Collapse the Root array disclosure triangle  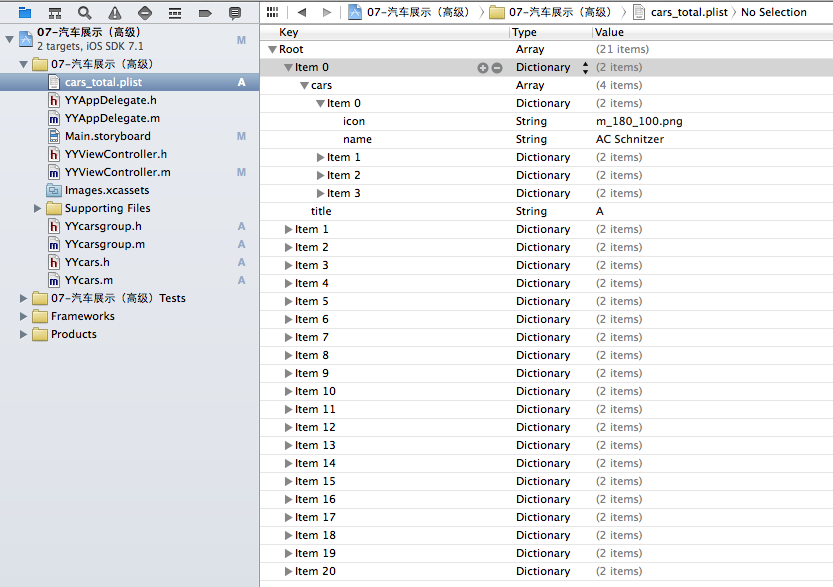tap(272, 50)
